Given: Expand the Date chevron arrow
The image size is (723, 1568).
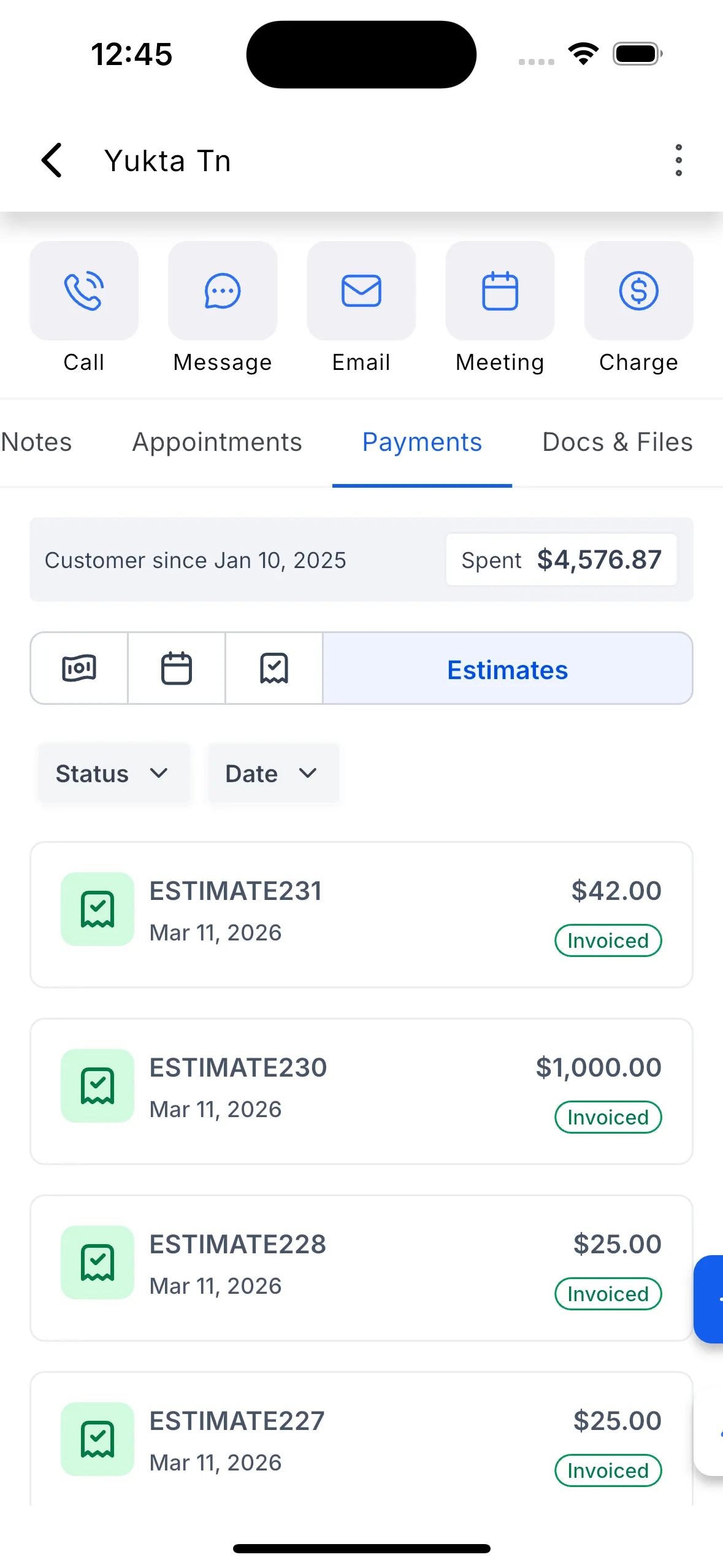Looking at the screenshot, I should pos(308,774).
